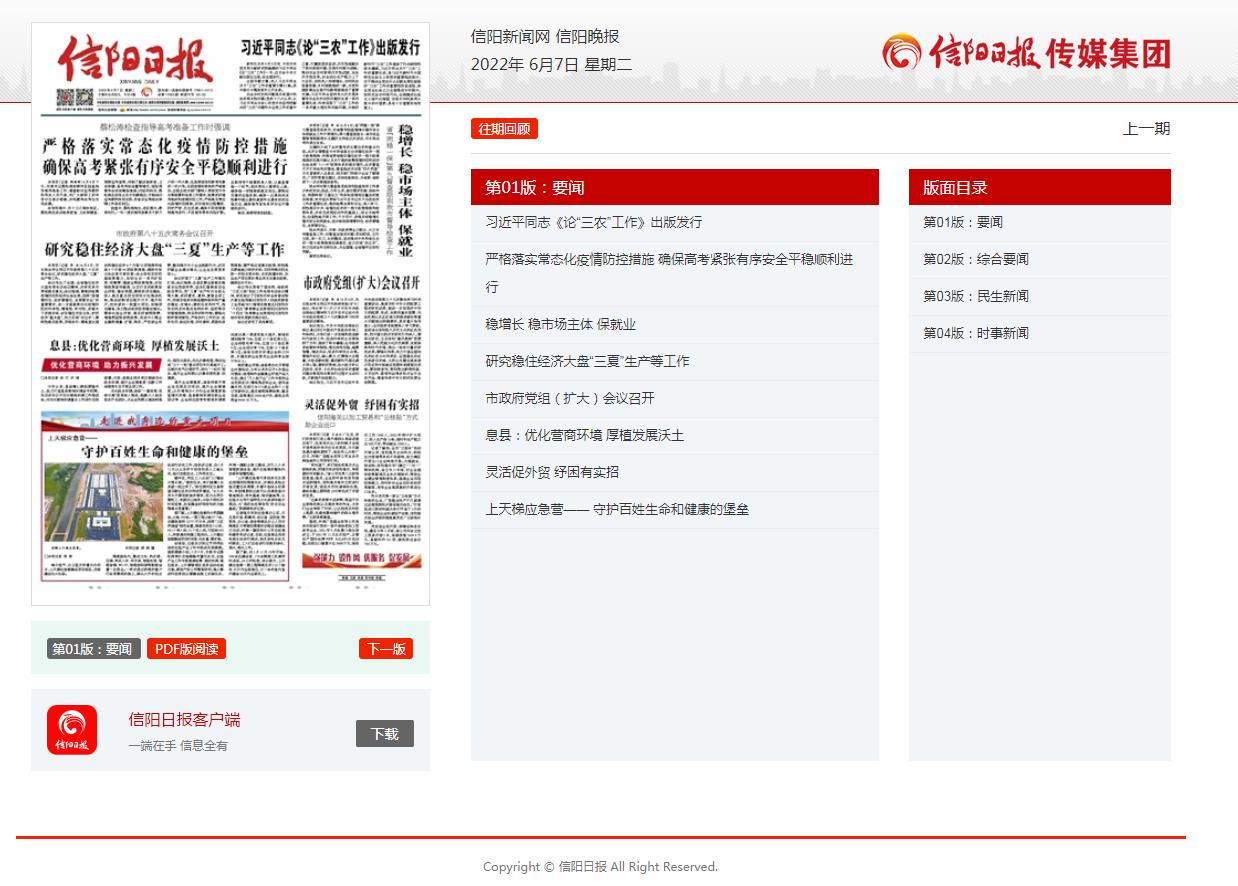Viewport: 1238px width, 886px height.
Task: Select 第04版：时事新闻 in 版面目录
Action: [x=975, y=333]
